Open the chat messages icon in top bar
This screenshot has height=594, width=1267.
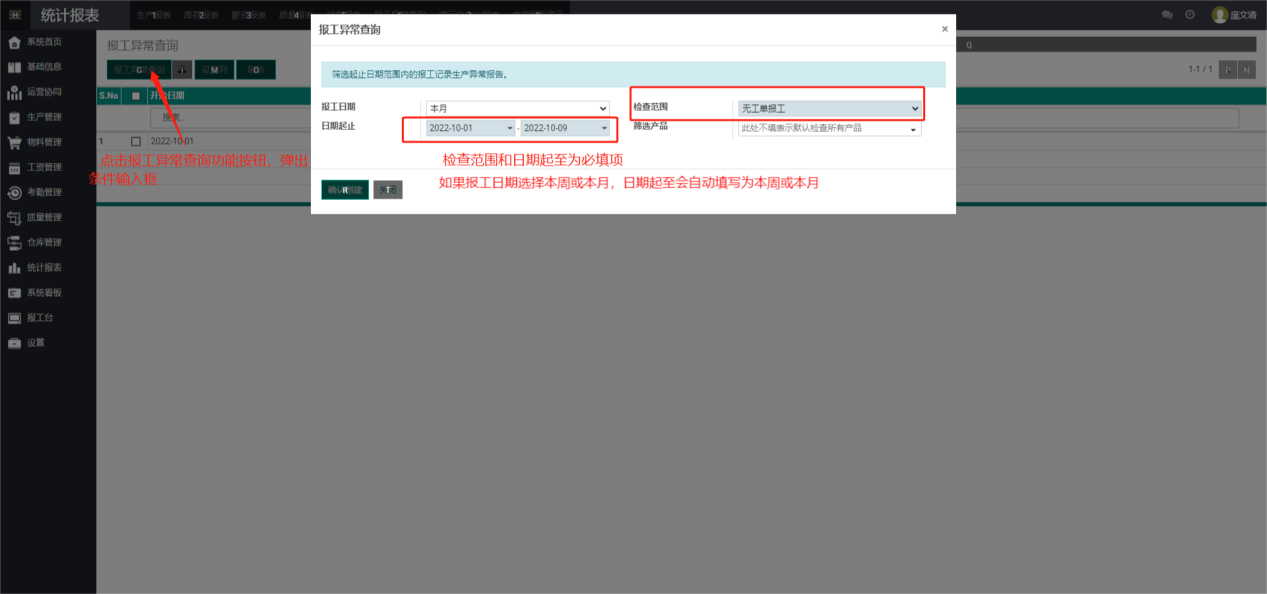click(1167, 15)
